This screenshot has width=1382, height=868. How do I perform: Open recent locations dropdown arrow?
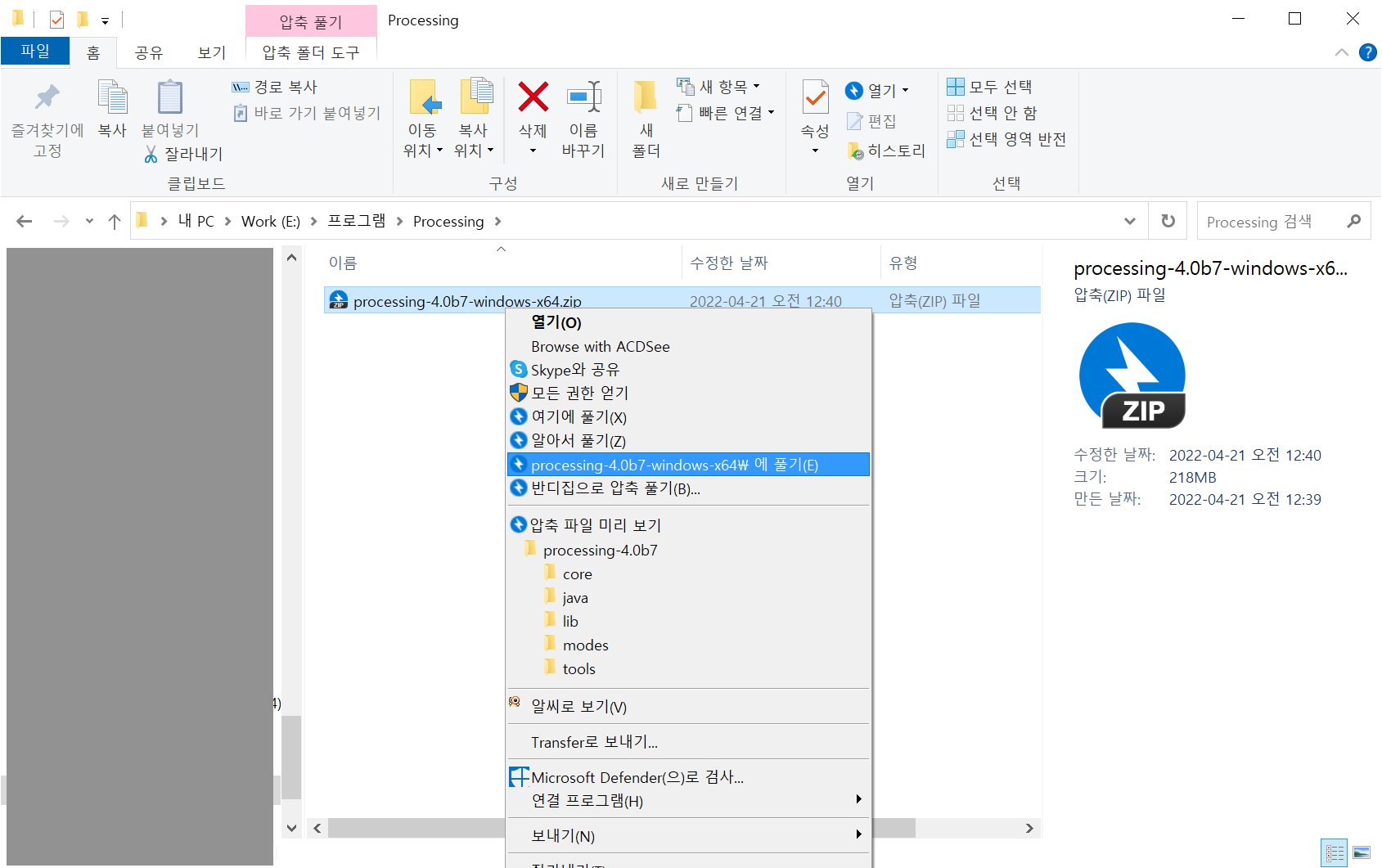[x=89, y=221]
